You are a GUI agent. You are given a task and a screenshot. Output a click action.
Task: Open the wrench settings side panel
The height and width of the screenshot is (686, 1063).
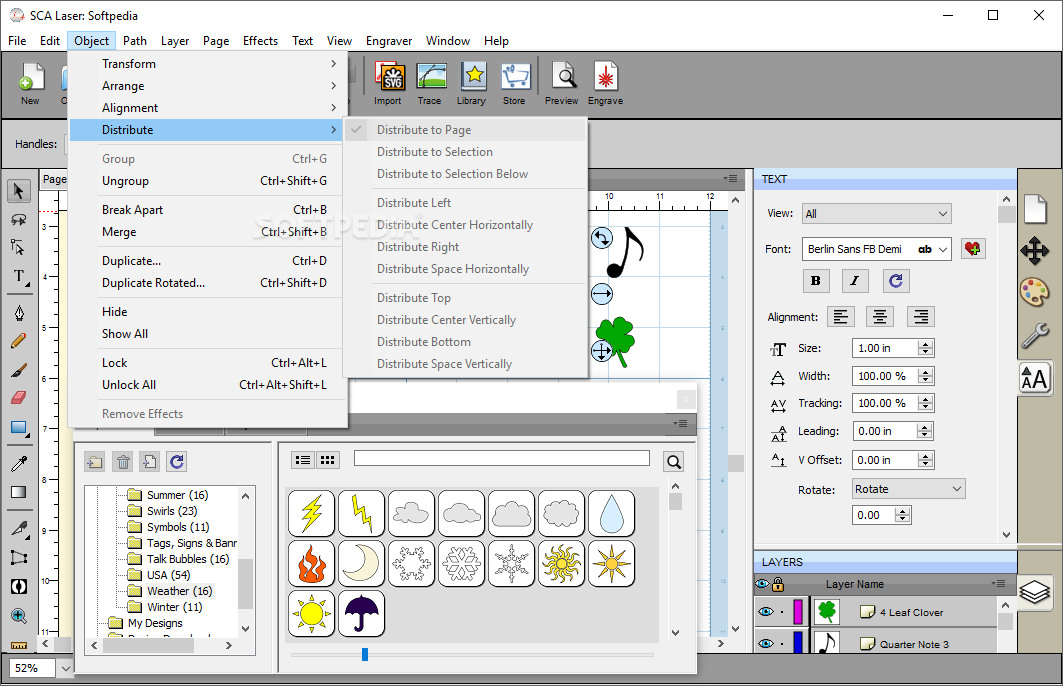1035,335
